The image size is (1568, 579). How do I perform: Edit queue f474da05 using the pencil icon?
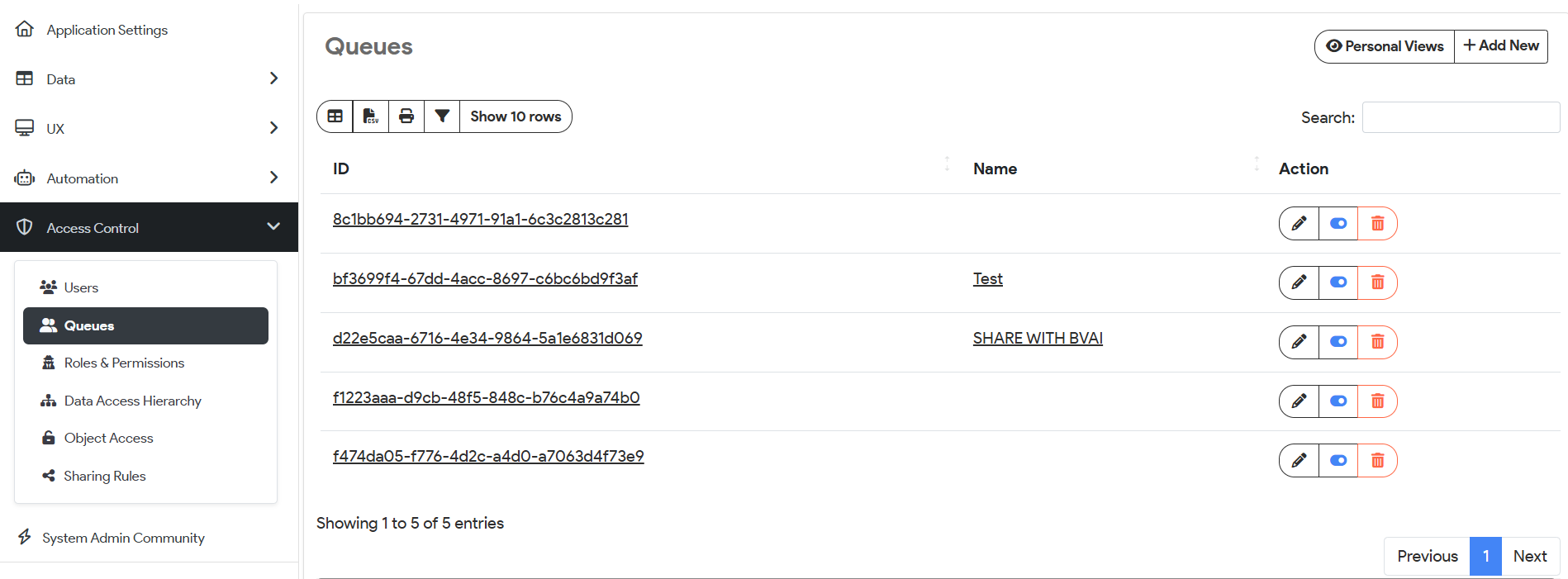tap(1299, 461)
